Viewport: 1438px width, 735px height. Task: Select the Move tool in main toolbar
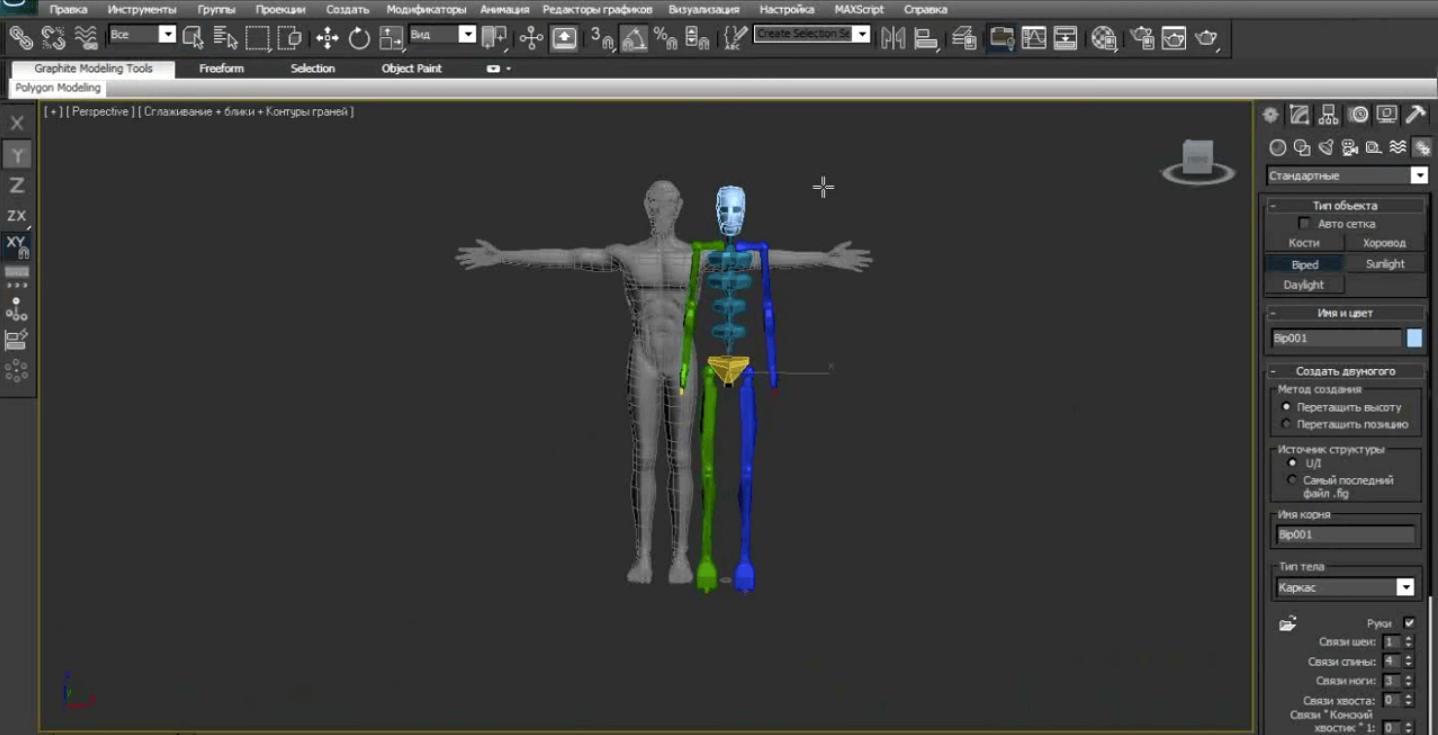(327, 39)
